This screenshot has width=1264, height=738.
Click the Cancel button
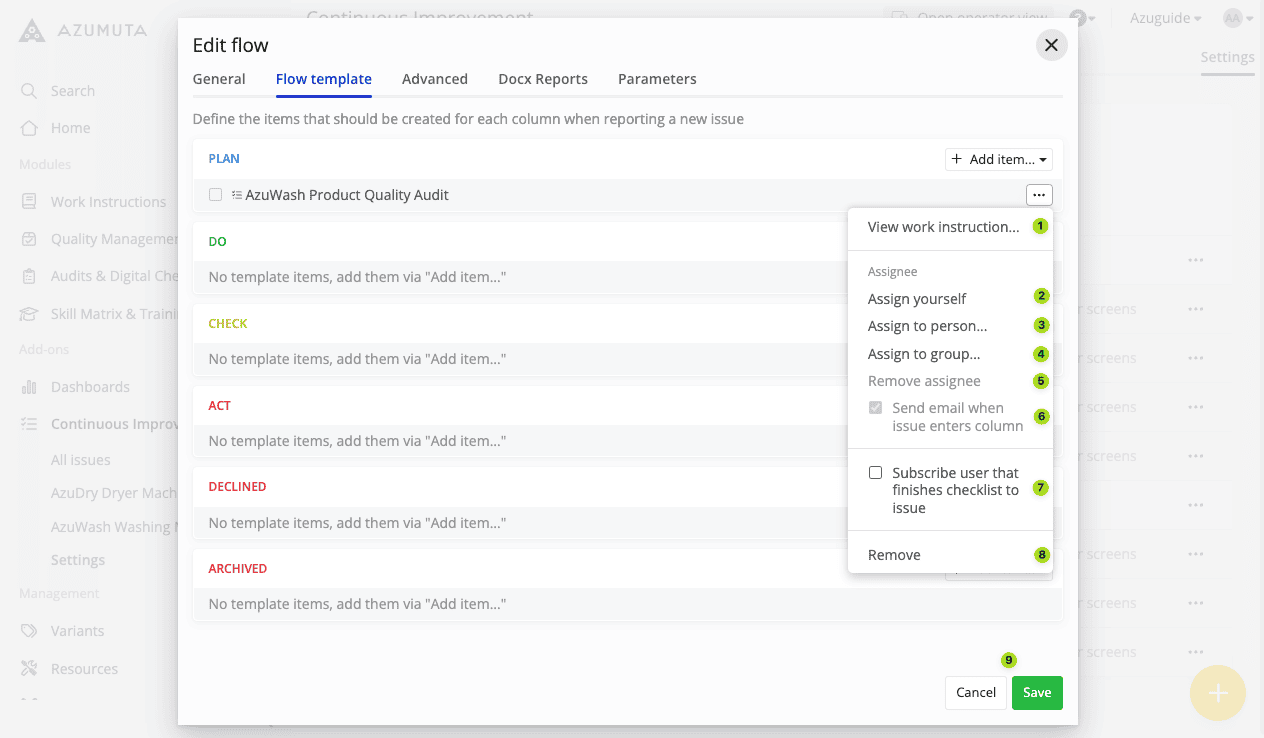[x=975, y=693]
